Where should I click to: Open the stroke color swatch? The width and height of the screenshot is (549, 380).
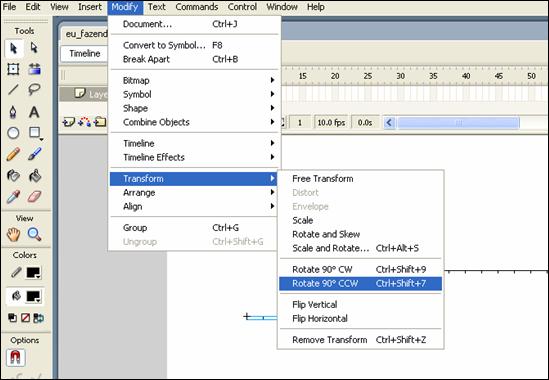point(34,272)
